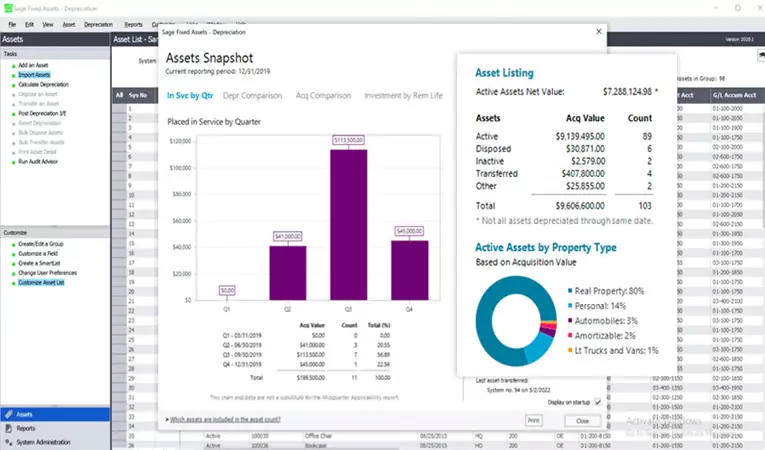Click the G/L Accum Acct column header
The height and width of the screenshot is (450, 765).
click(737, 95)
